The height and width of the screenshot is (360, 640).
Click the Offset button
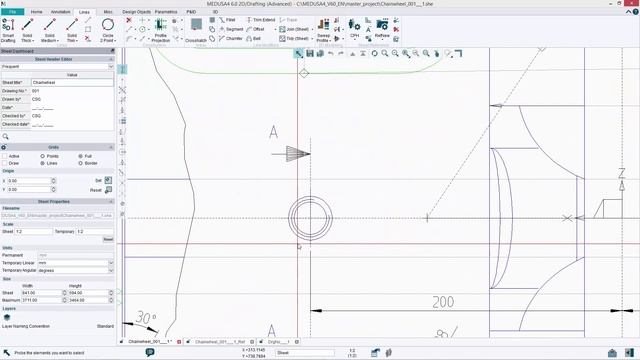tap(255, 29)
